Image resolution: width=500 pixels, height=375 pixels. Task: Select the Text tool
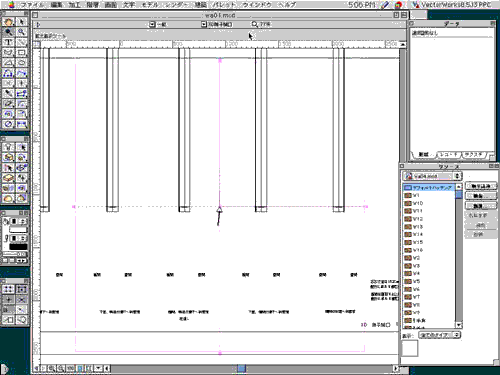tap(9, 42)
